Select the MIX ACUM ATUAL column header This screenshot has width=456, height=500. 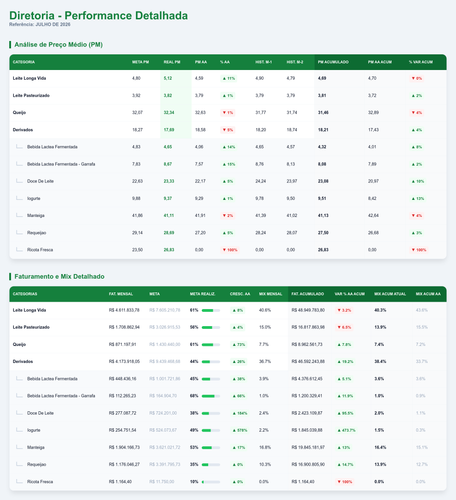390,294
